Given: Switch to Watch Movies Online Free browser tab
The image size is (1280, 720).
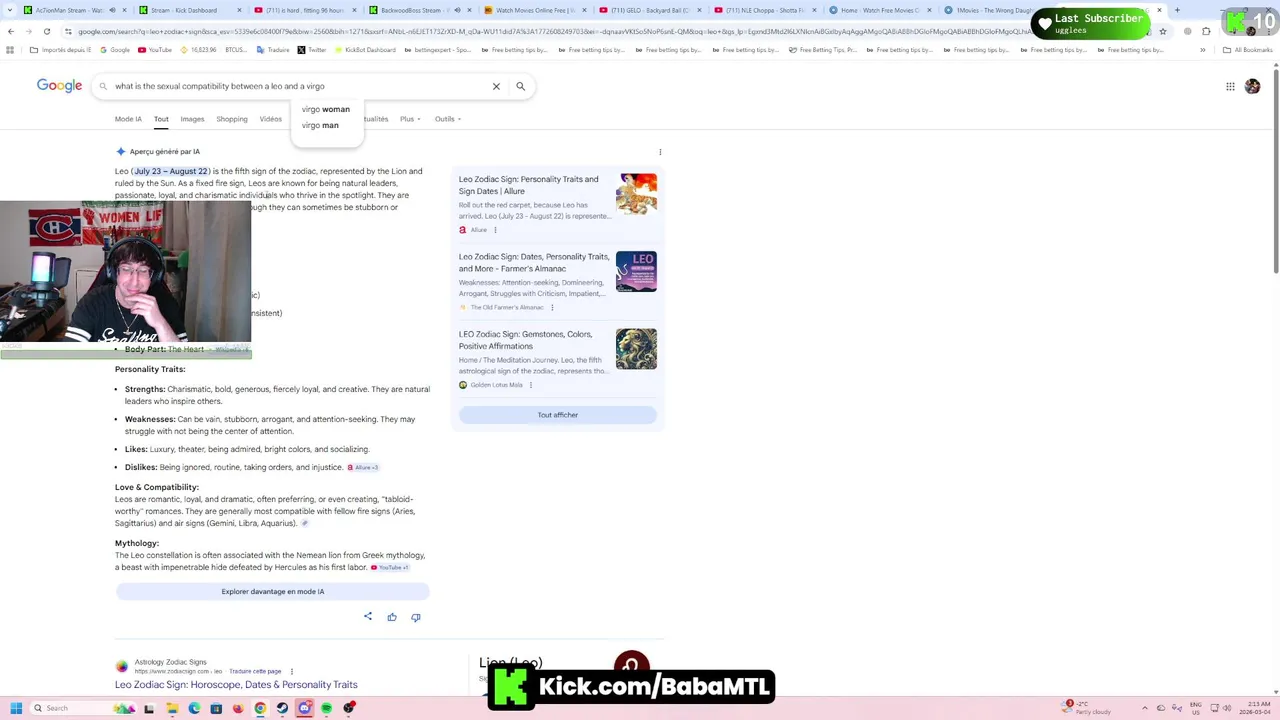Looking at the screenshot, I should [535, 10].
